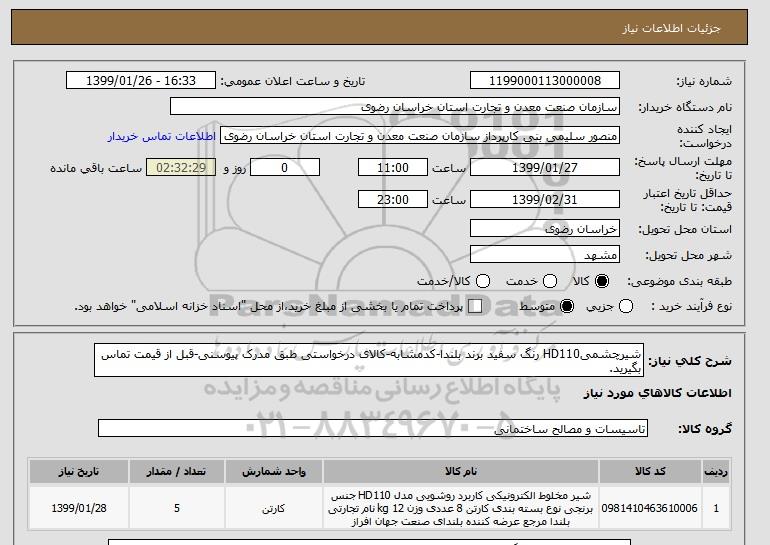
Task: Click the delivery city field مشهد
Action: coord(545,255)
